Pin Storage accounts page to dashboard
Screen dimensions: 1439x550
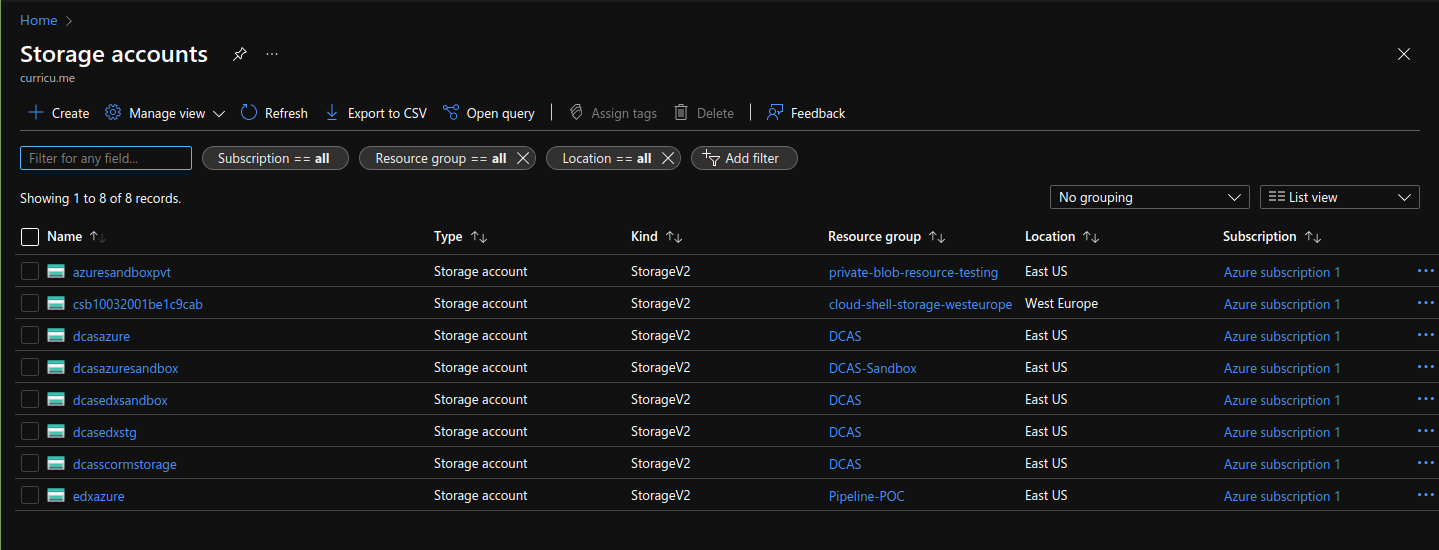pyautogui.click(x=239, y=55)
